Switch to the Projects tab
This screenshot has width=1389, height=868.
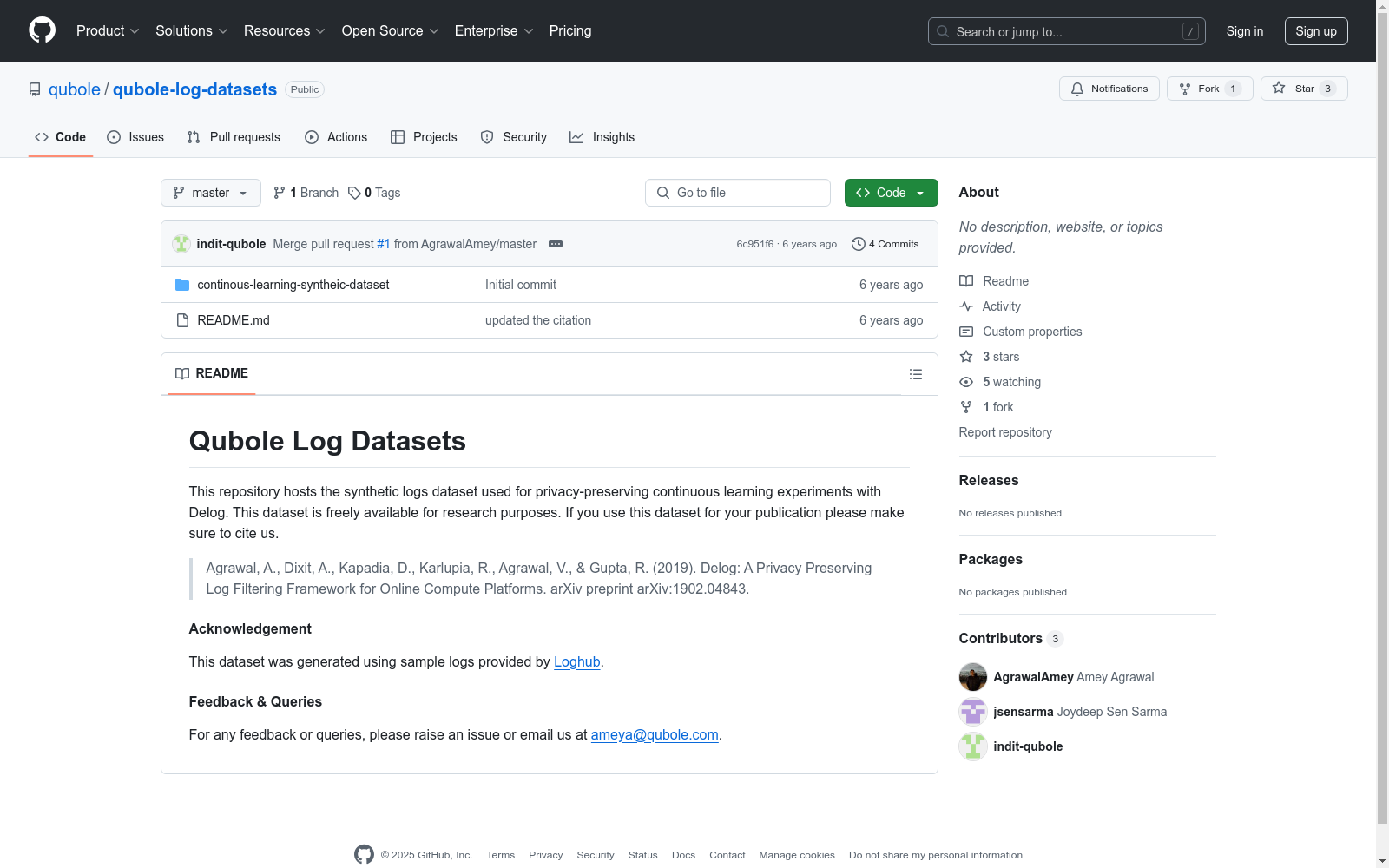coord(424,137)
